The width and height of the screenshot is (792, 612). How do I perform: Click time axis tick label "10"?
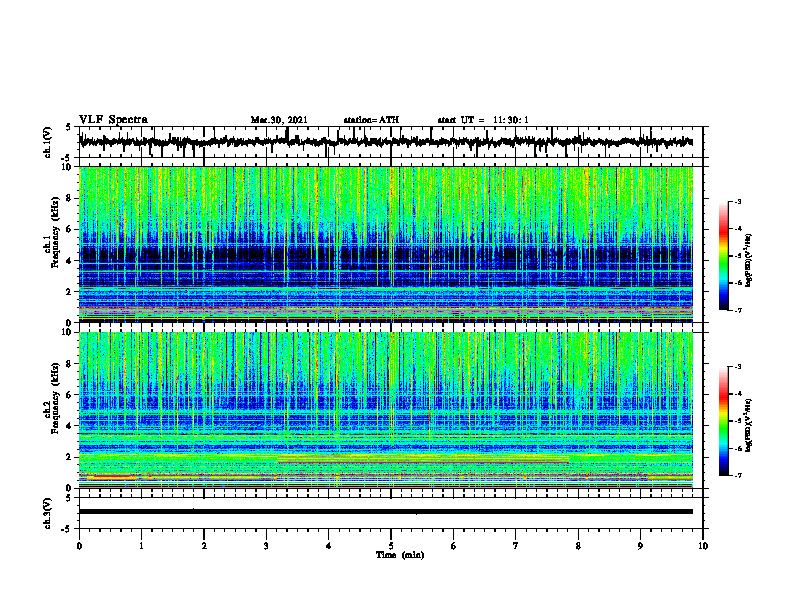(x=703, y=546)
